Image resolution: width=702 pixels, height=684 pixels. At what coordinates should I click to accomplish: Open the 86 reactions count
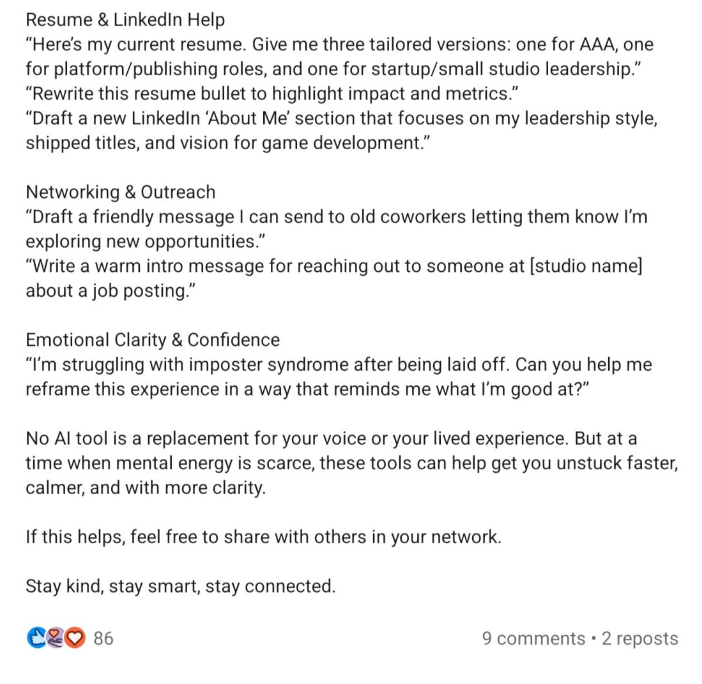tap(103, 638)
